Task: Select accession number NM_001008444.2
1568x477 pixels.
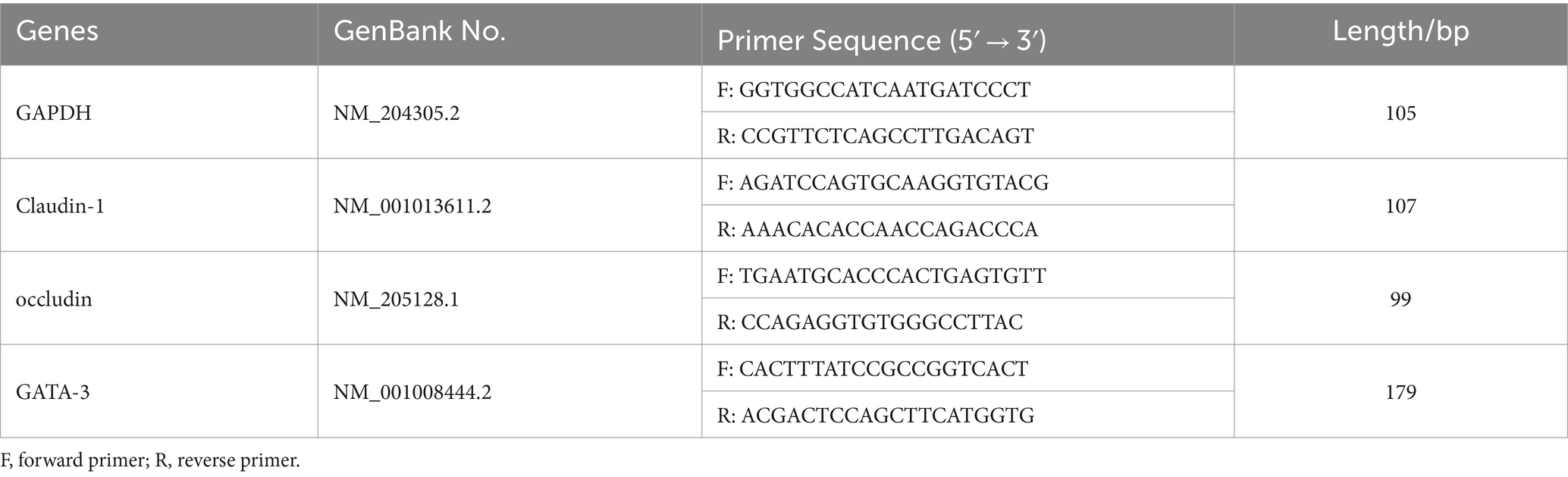Action: pyautogui.click(x=412, y=393)
